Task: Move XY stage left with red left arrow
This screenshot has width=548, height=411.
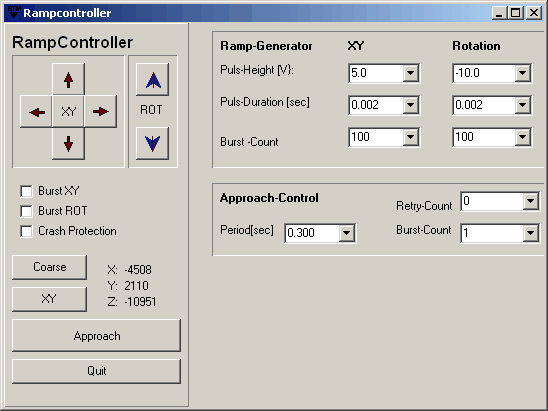Action: [x=36, y=111]
